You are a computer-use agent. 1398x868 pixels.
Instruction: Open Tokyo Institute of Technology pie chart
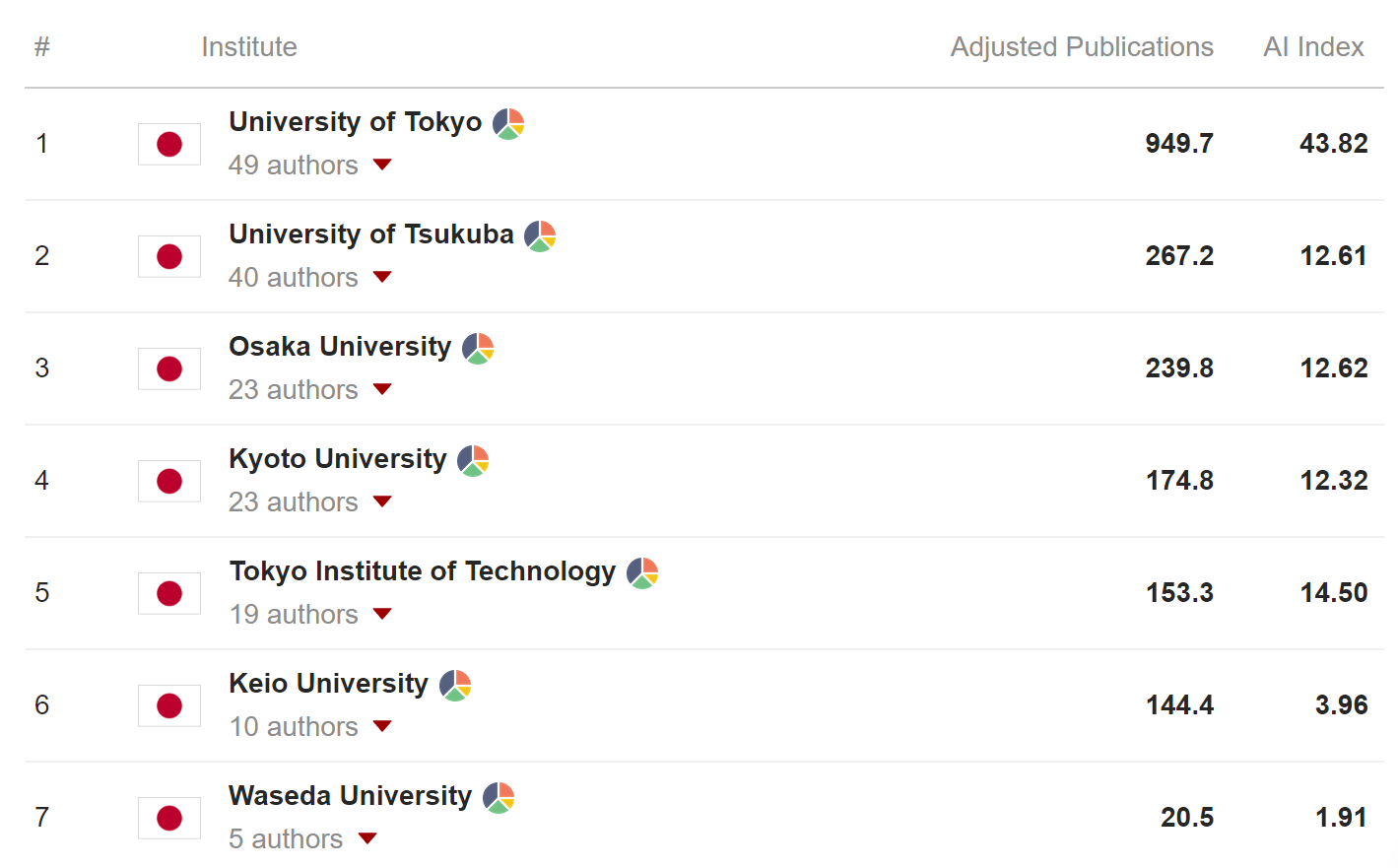[642, 573]
